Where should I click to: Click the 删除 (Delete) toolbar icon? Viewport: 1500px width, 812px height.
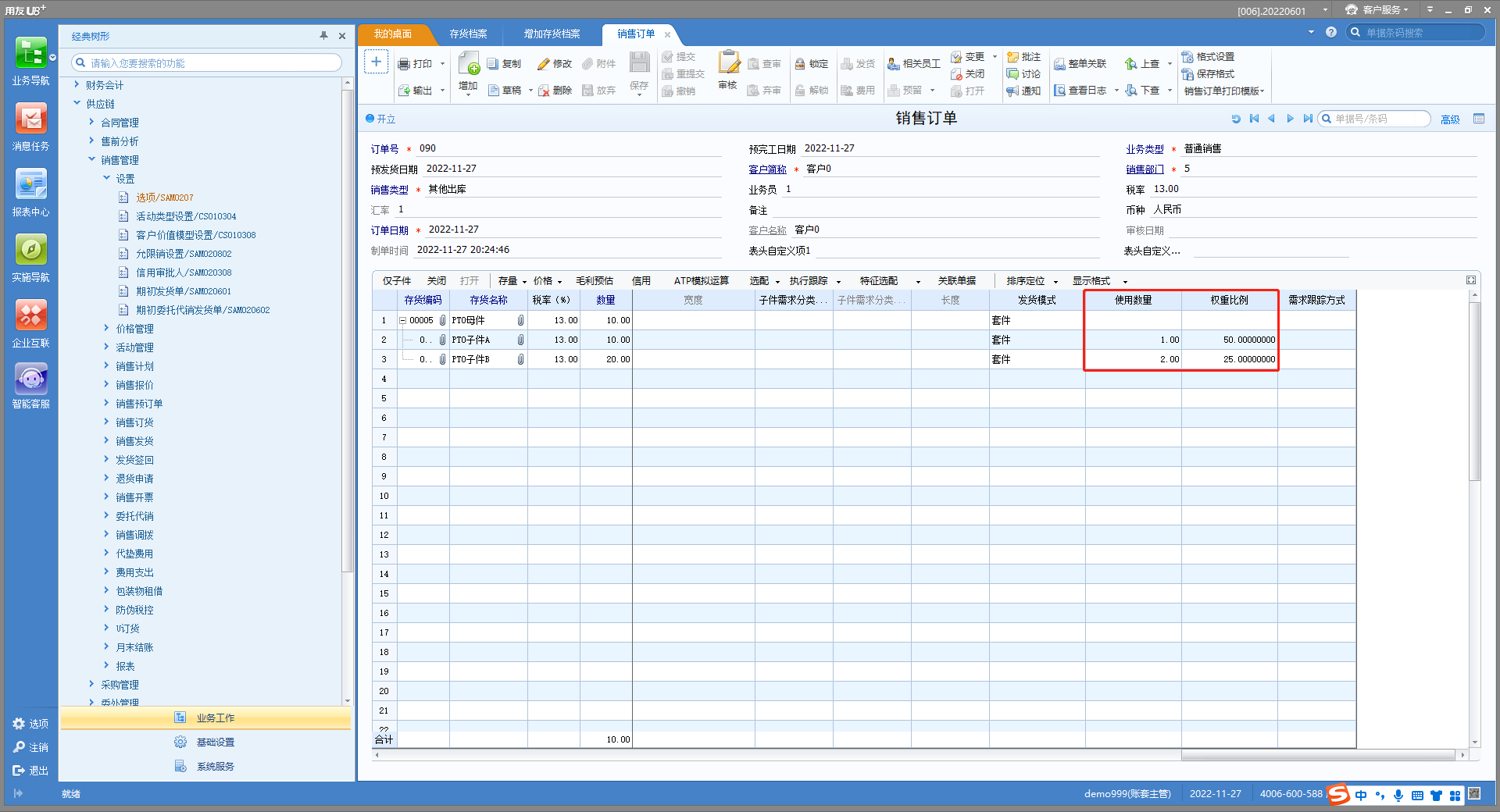[545, 91]
